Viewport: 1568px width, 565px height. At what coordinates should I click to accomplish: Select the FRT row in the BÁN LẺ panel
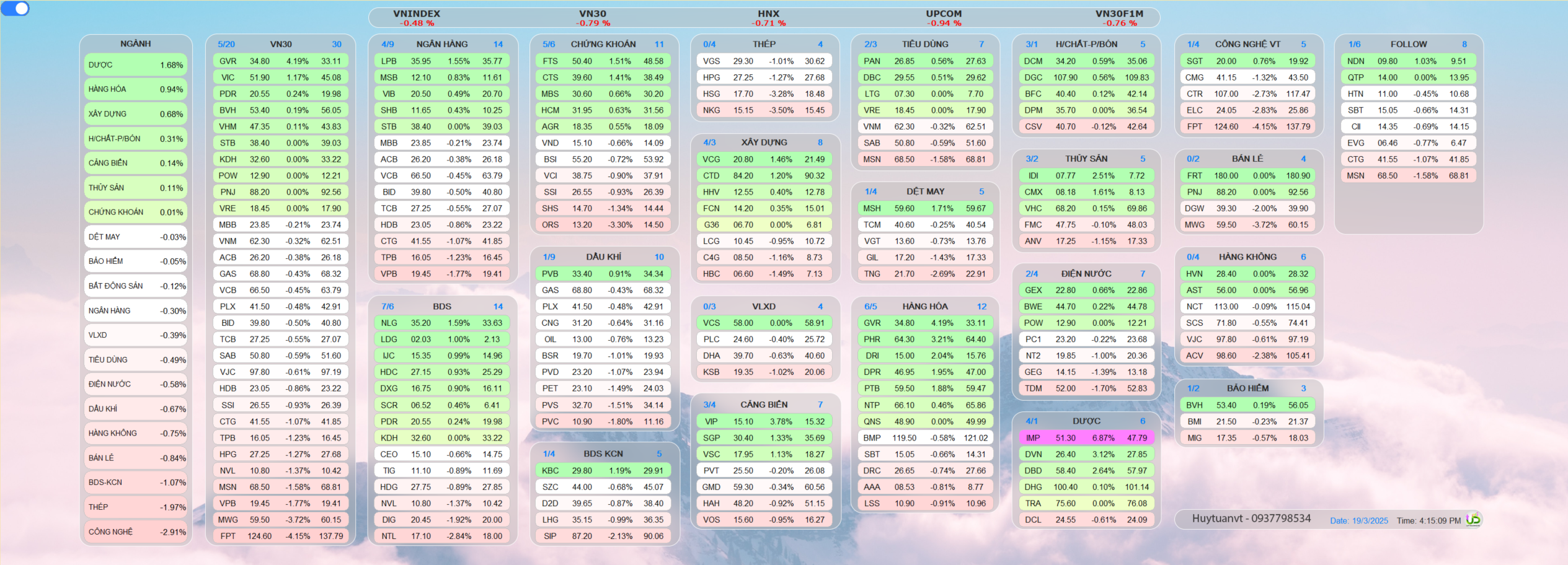(x=1247, y=176)
